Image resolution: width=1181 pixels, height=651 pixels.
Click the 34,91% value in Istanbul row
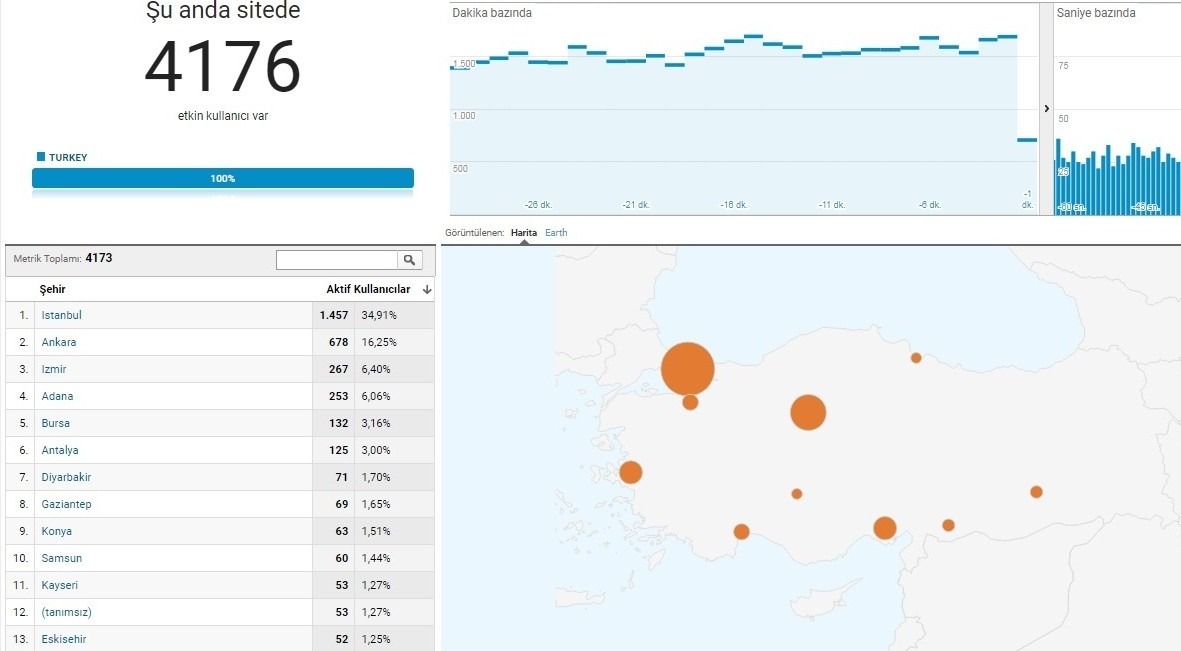tap(379, 315)
